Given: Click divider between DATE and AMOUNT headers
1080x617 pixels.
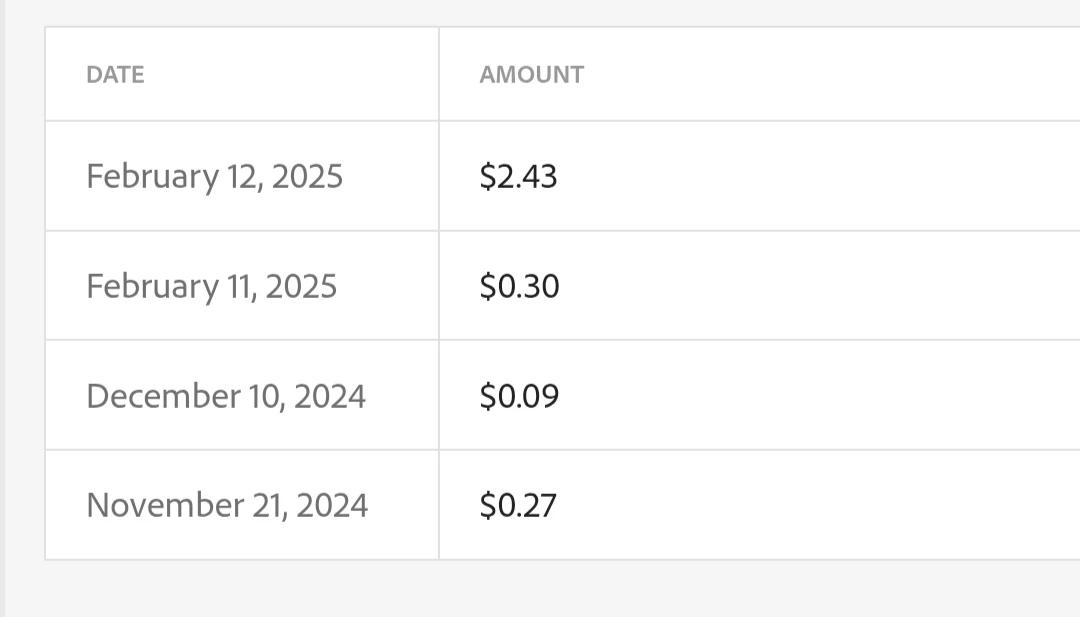Looking at the screenshot, I should [438, 75].
